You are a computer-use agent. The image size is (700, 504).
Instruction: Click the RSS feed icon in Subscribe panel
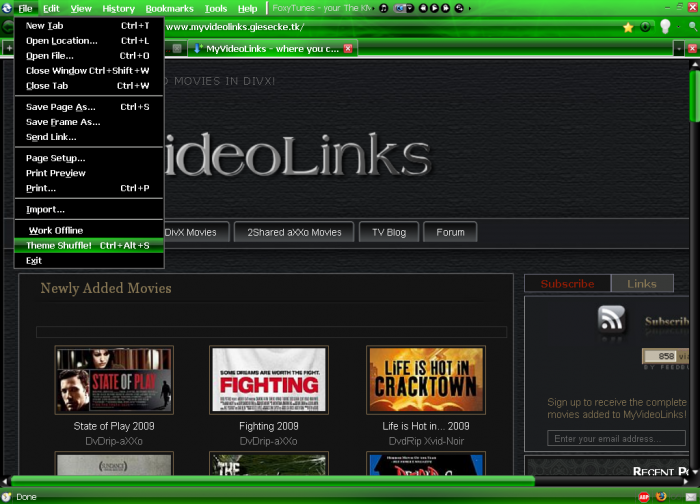pos(611,319)
